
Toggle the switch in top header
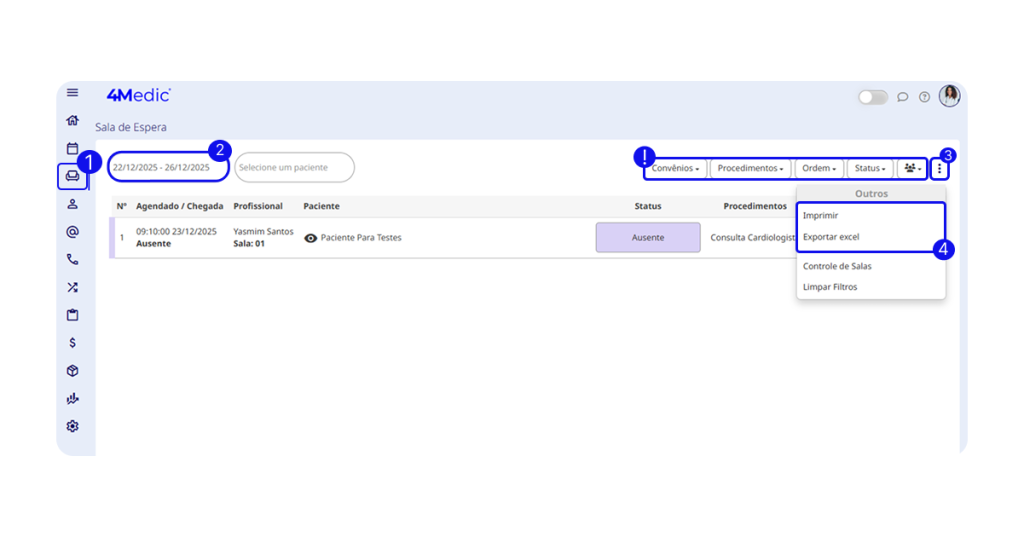(x=872, y=97)
